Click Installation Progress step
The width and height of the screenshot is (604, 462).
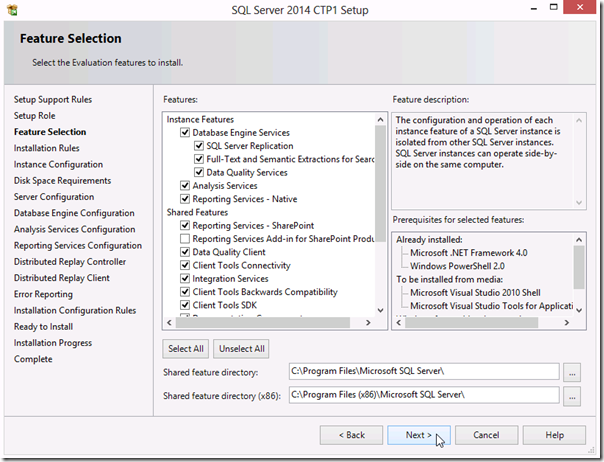(53, 343)
